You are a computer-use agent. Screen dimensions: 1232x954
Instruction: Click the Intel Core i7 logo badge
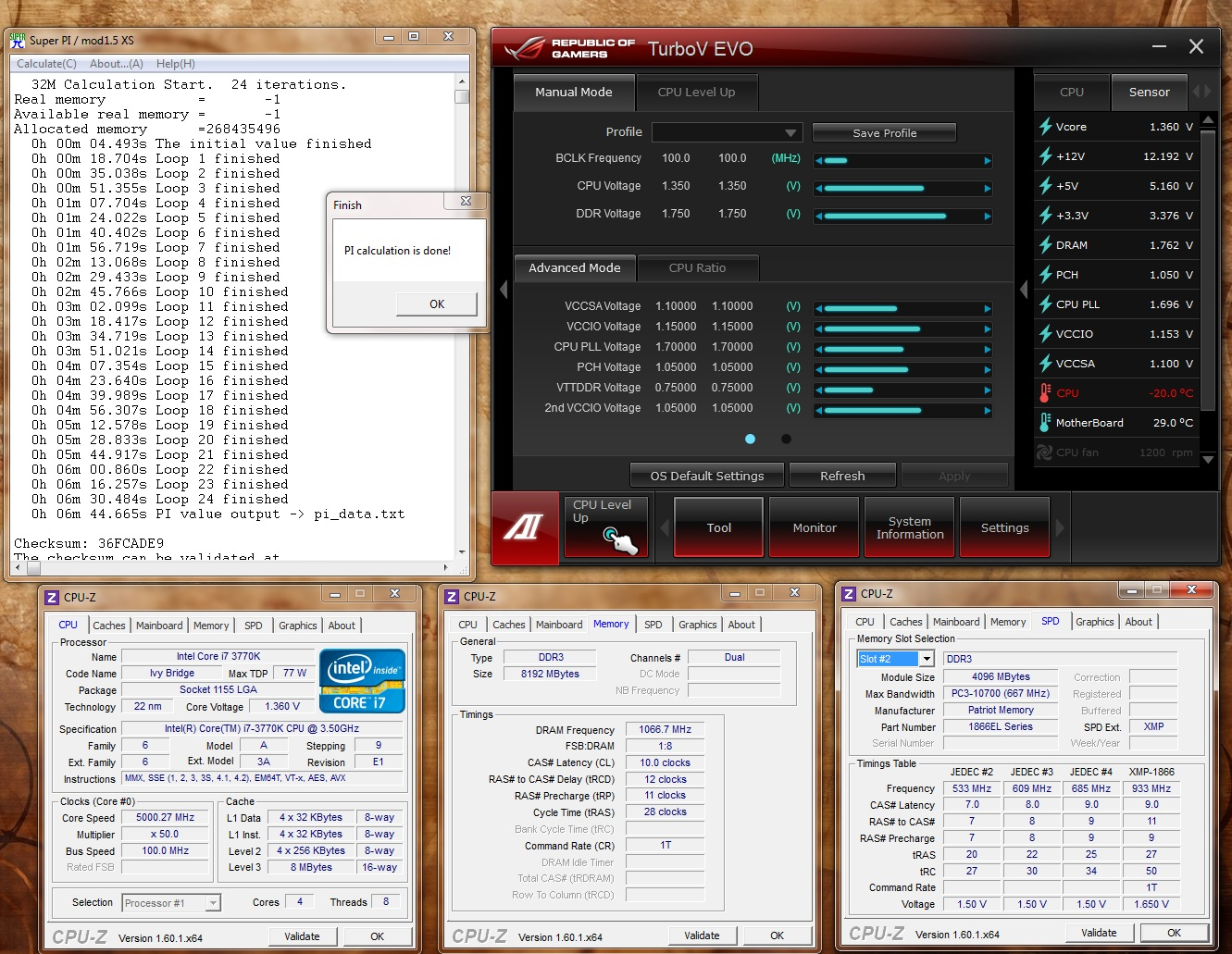coord(362,681)
